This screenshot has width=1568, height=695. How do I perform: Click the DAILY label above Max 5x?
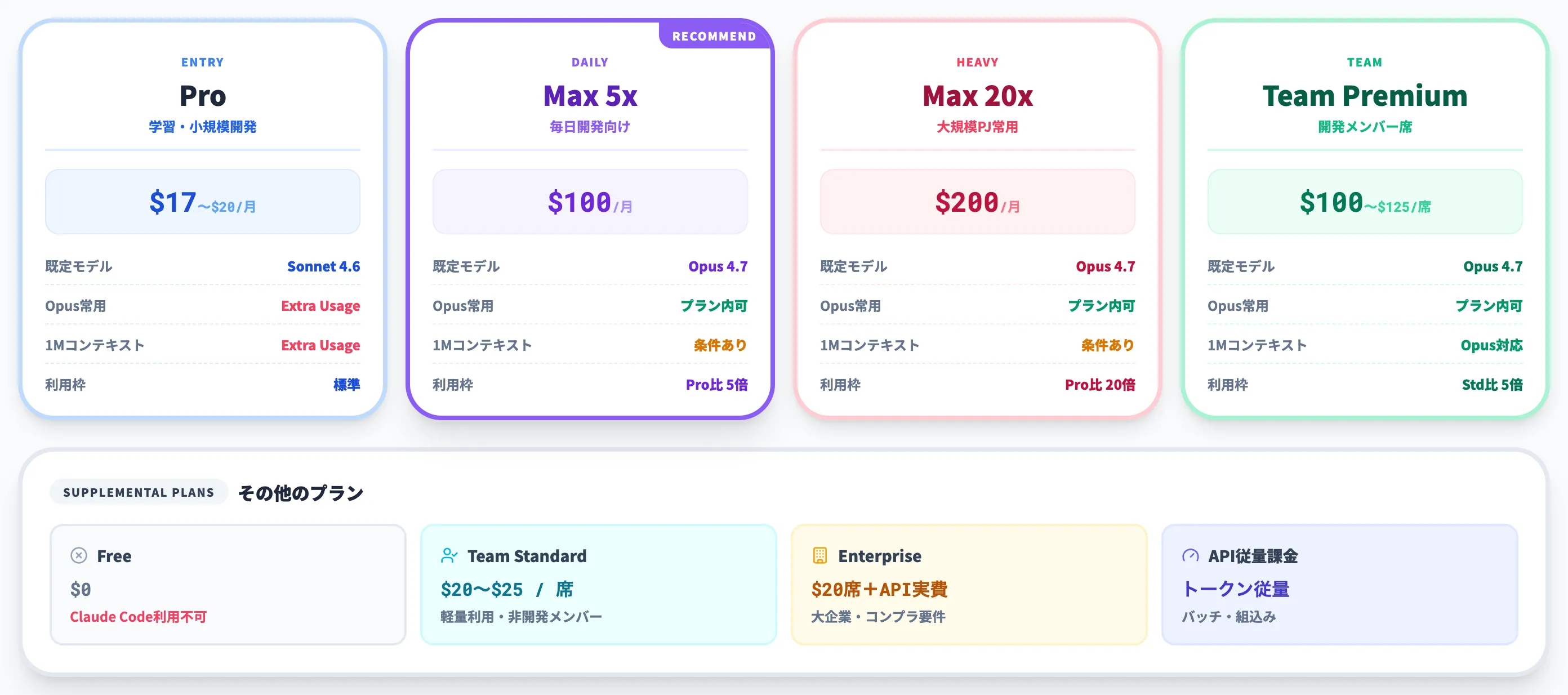pos(590,62)
